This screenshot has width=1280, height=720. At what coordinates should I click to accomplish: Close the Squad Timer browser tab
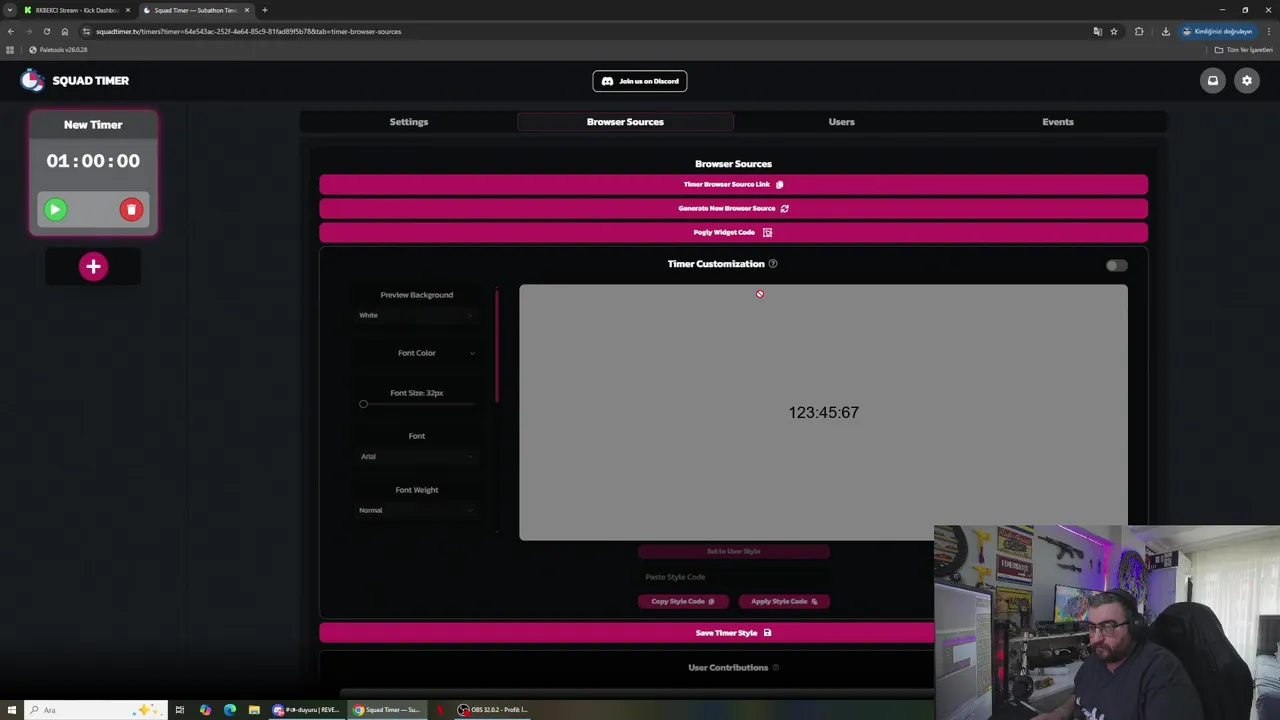[x=247, y=10]
